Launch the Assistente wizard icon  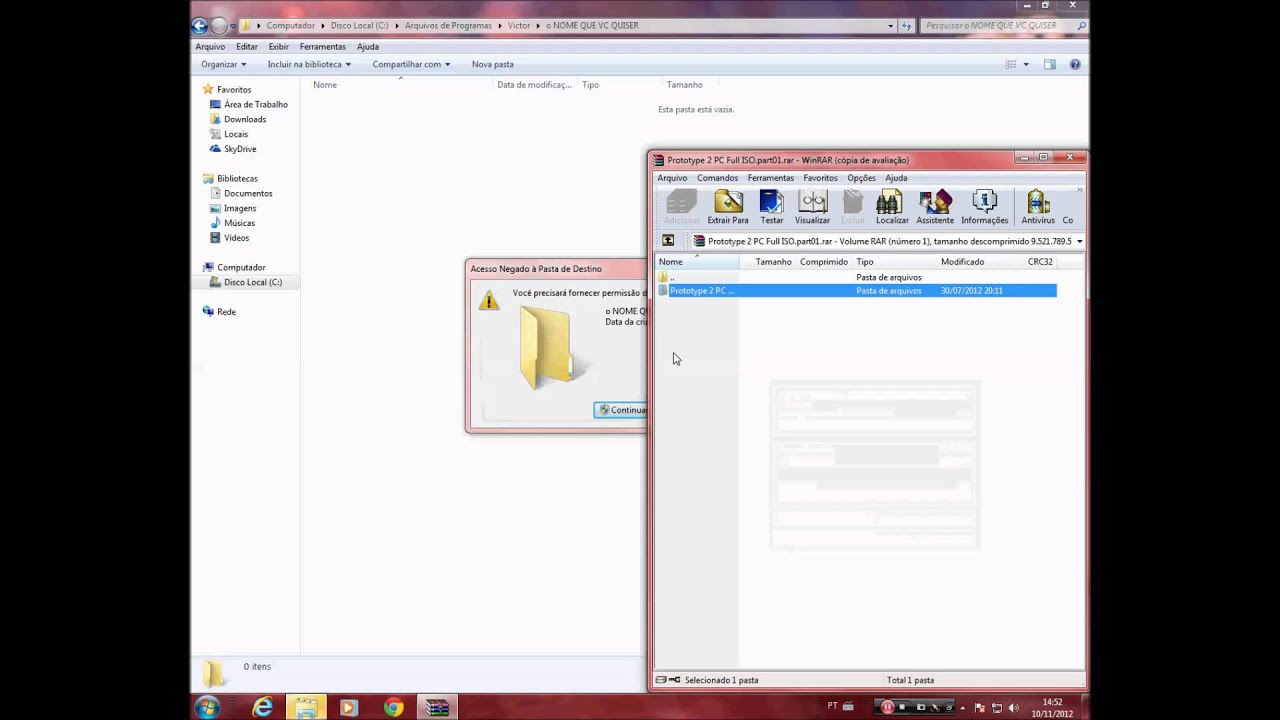(x=935, y=207)
